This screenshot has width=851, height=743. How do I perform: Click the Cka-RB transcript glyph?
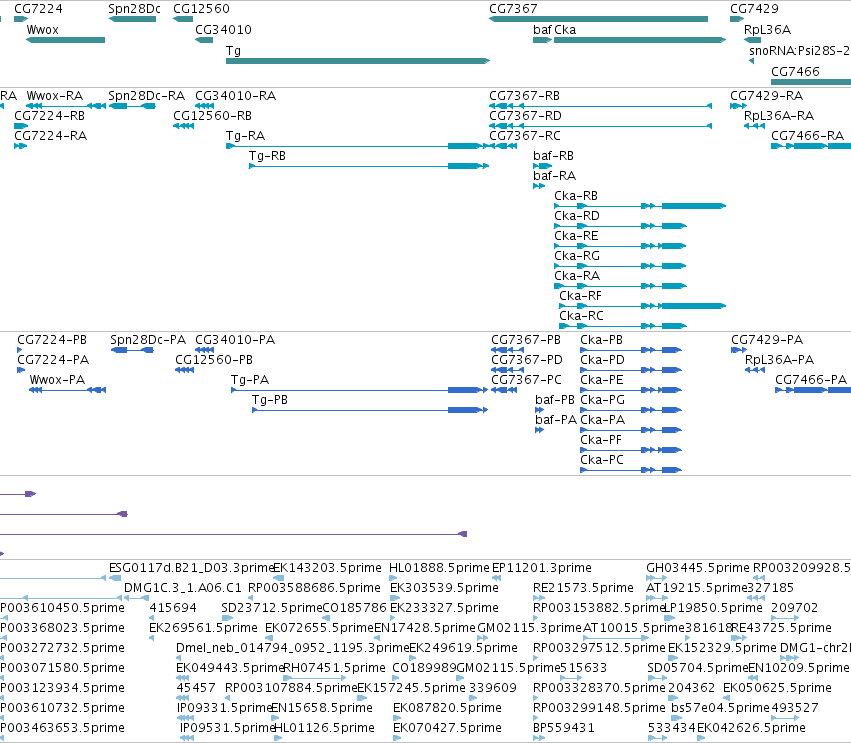tap(640, 206)
